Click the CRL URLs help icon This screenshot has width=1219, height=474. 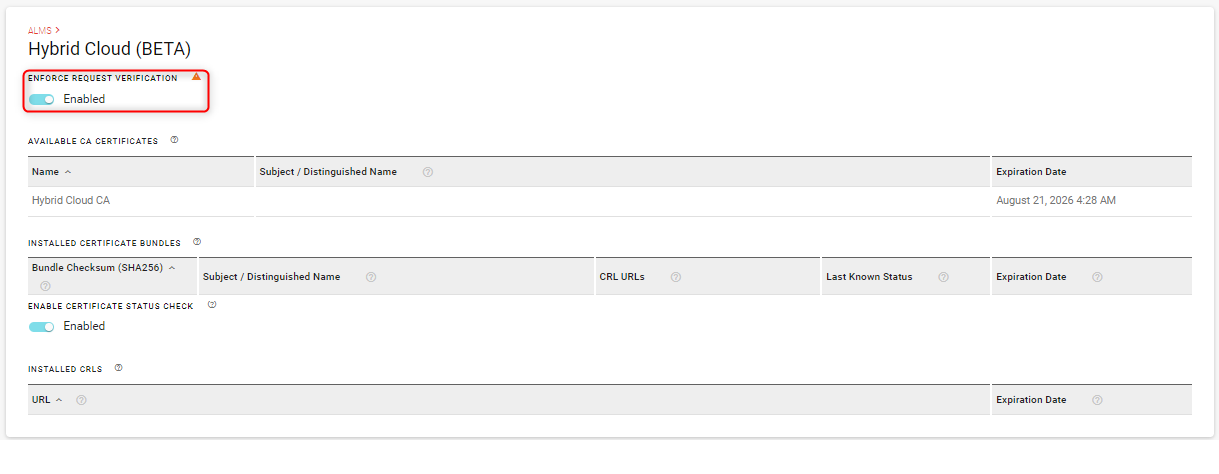pos(676,277)
